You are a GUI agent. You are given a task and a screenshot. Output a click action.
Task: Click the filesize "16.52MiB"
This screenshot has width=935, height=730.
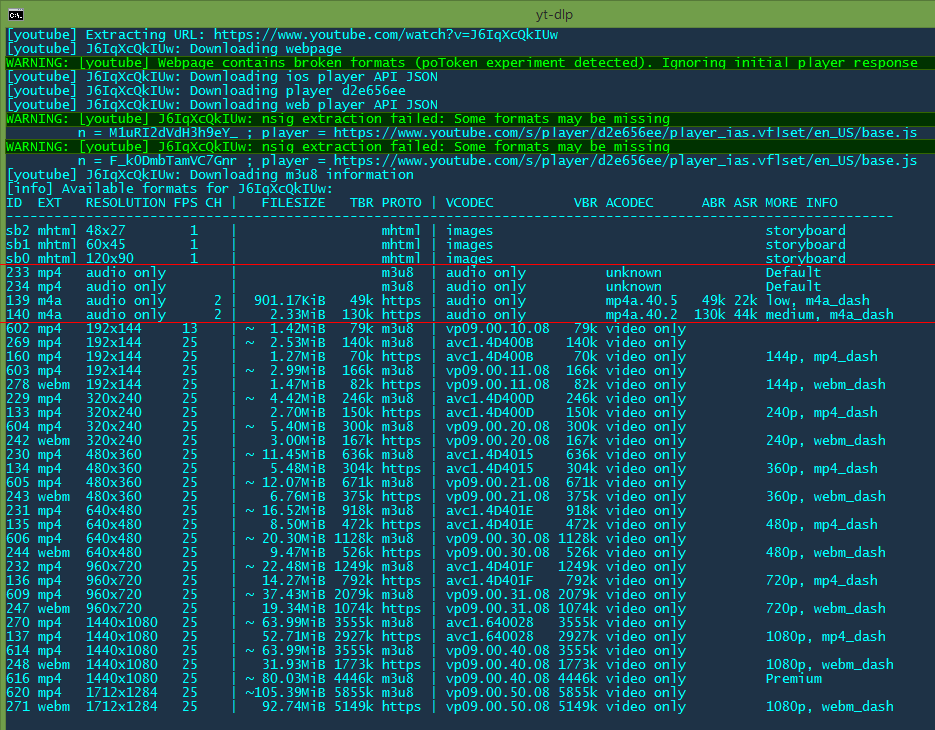click(x=293, y=511)
